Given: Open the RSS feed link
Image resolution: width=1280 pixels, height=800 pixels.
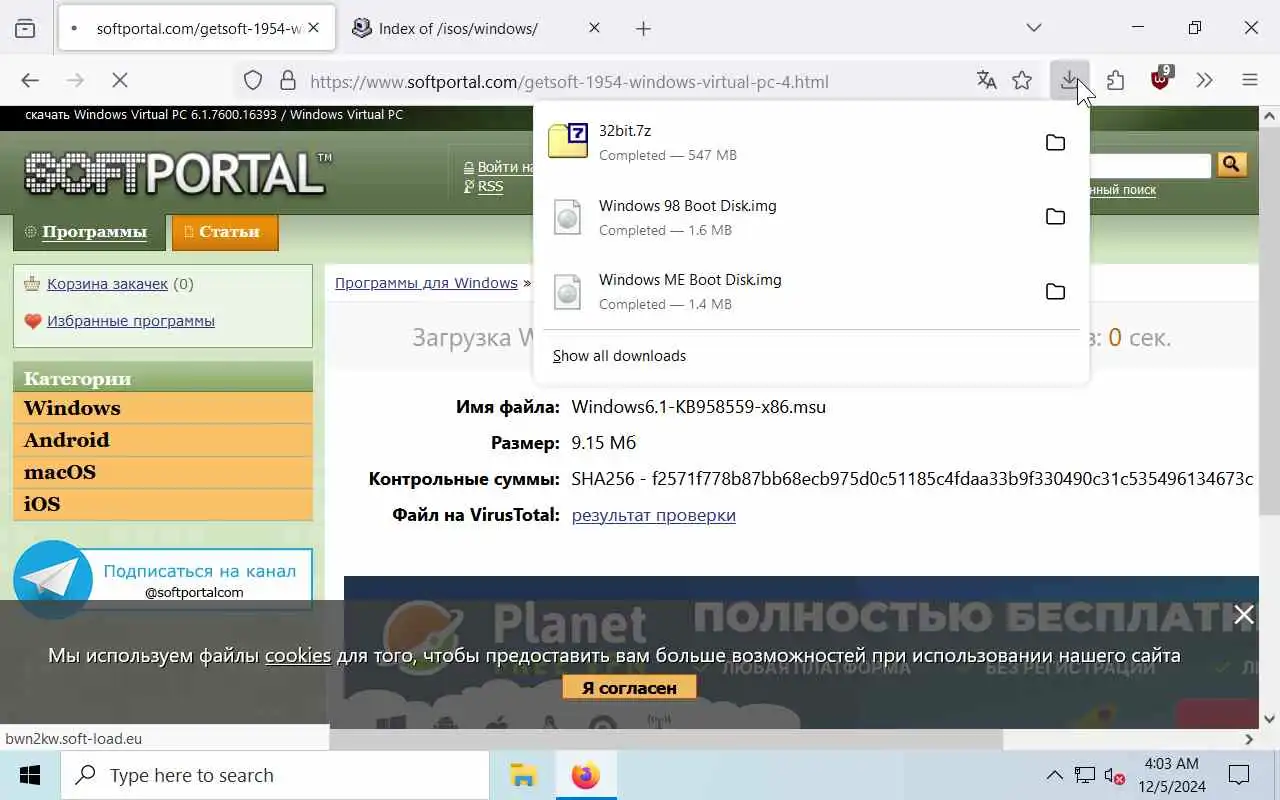Looking at the screenshot, I should click(x=490, y=187).
